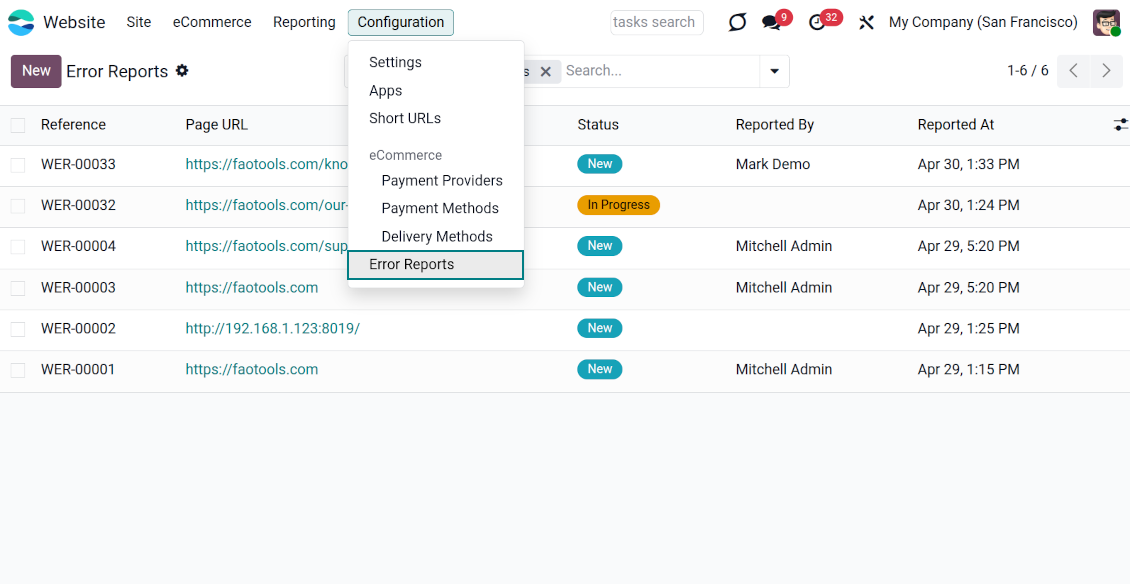
Task: Click the Website app logo
Action: (22, 21)
